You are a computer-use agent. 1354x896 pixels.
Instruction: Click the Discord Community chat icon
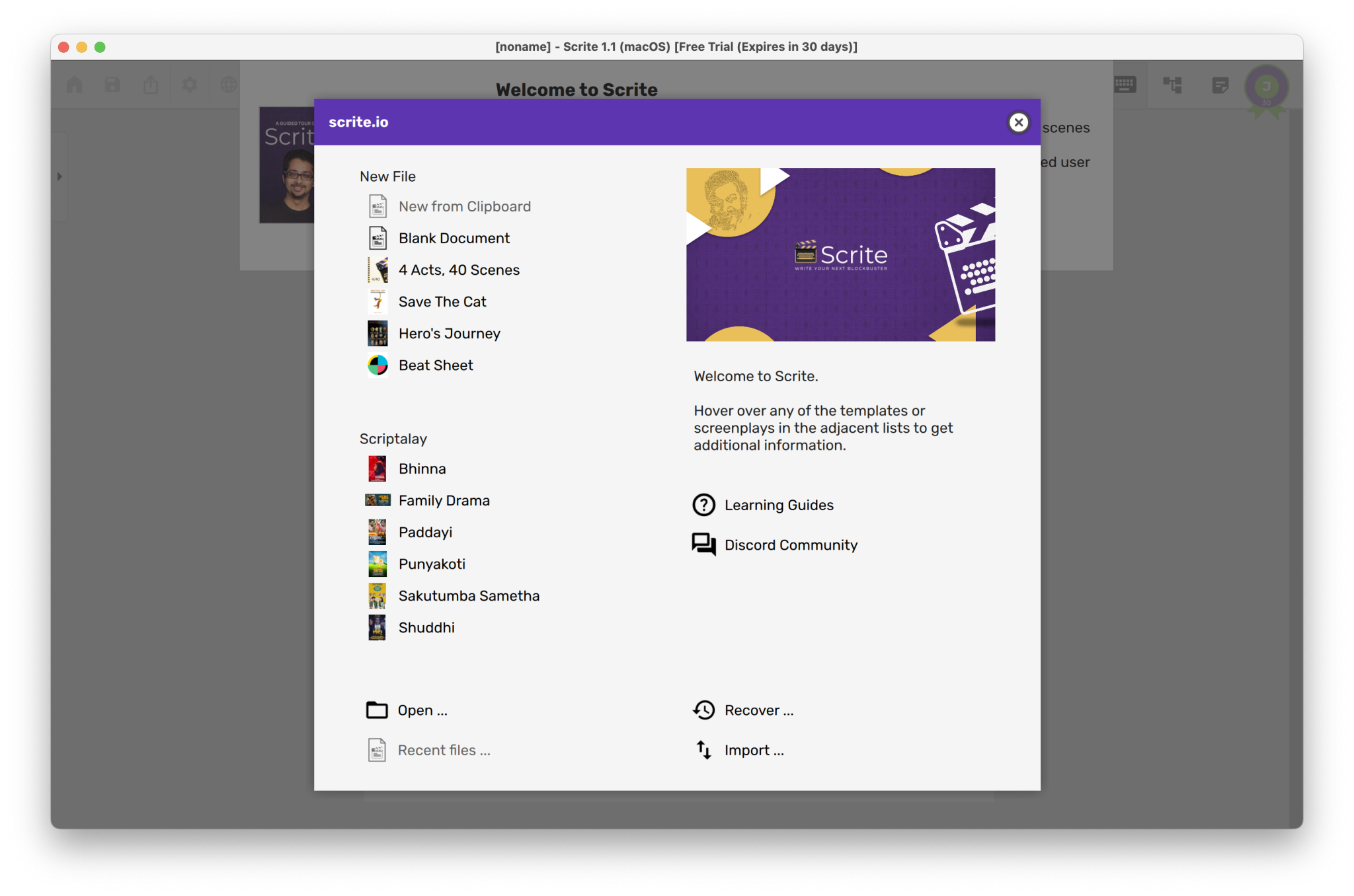[703, 545]
